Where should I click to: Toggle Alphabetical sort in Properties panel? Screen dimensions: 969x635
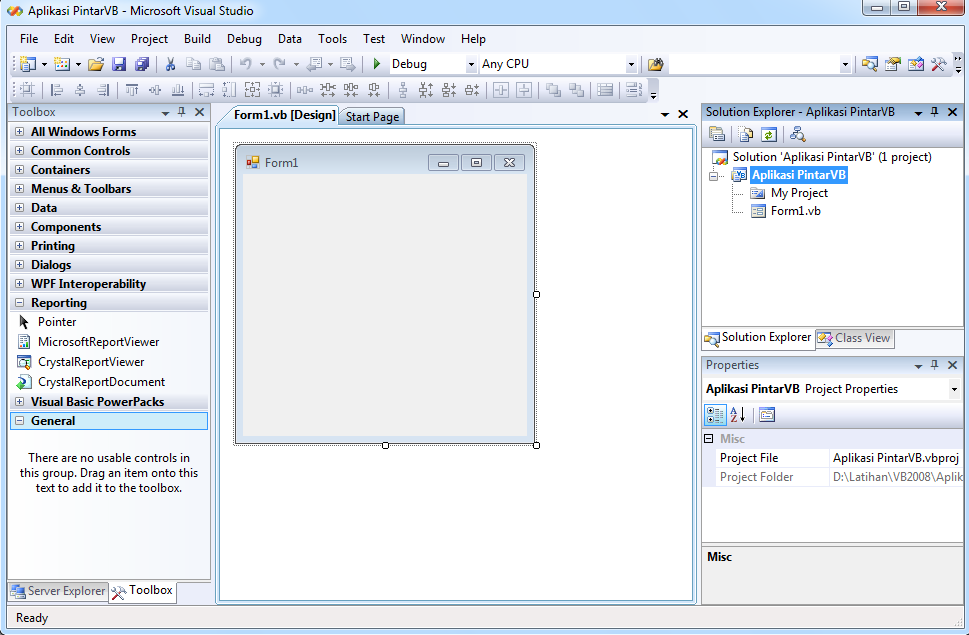pyautogui.click(x=738, y=415)
